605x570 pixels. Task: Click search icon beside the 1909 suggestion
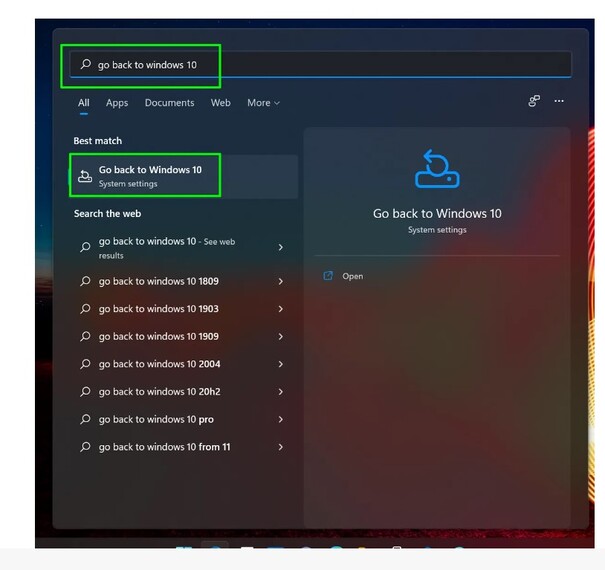pos(85,336)
